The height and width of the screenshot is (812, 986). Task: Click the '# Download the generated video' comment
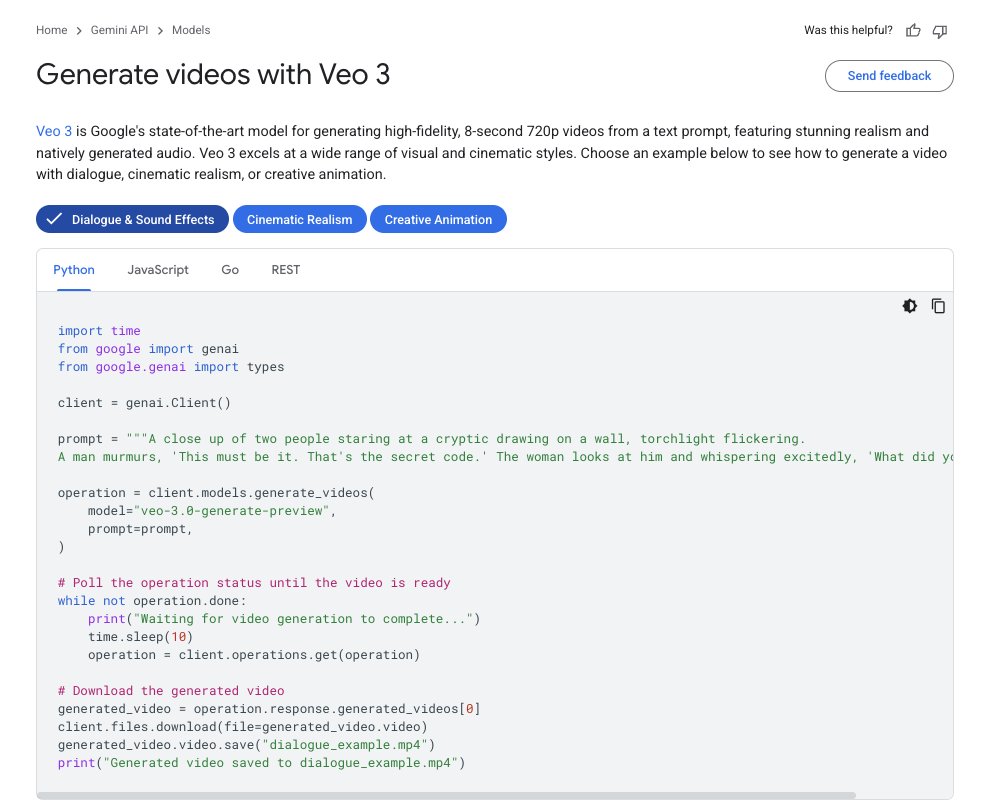171,691
